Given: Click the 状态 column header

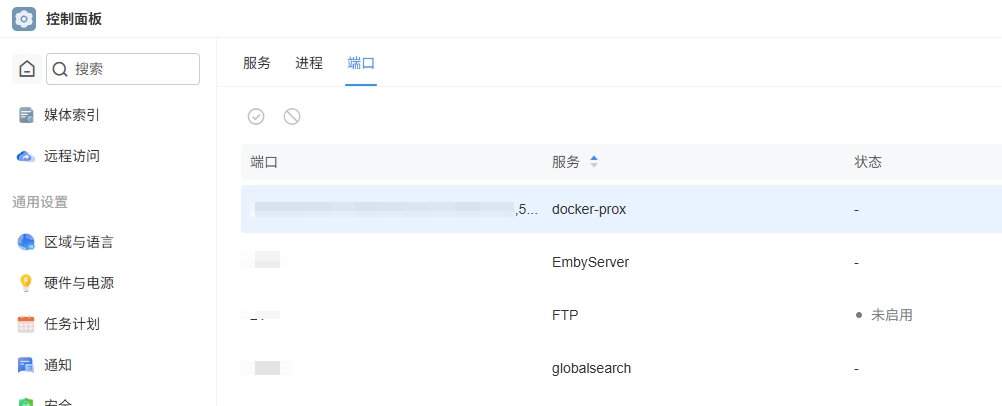Looking at the screenshot, I should (868, 162).
